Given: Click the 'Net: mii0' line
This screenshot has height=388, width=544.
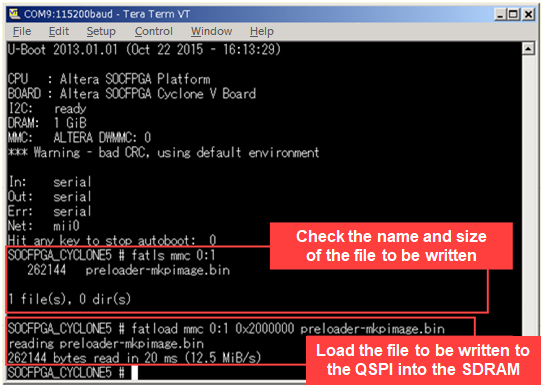Looking at the screenshot, I should pyautogui.click(x=44, y=226).
